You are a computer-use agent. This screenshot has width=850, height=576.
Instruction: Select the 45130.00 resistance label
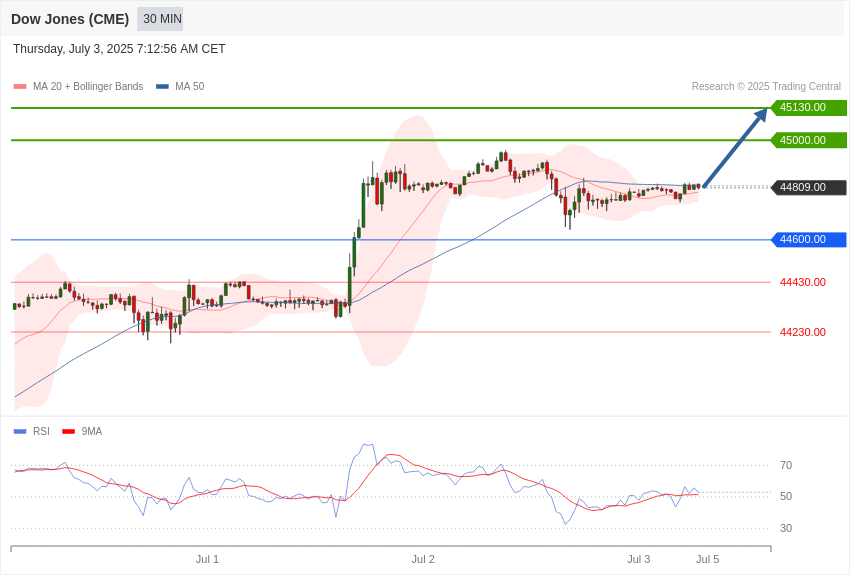coord(809,107)
